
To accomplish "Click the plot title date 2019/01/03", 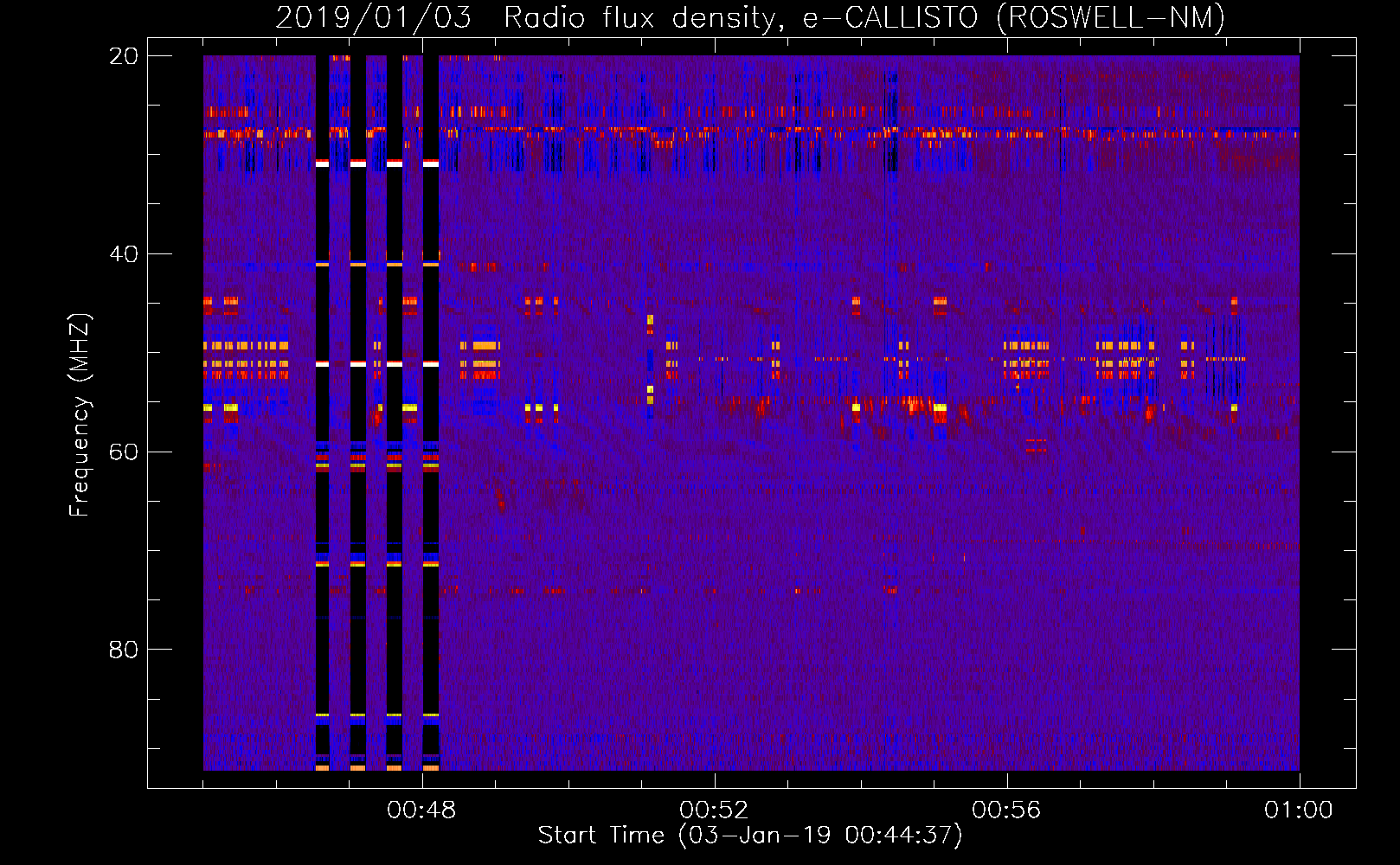I will [373, 17].
